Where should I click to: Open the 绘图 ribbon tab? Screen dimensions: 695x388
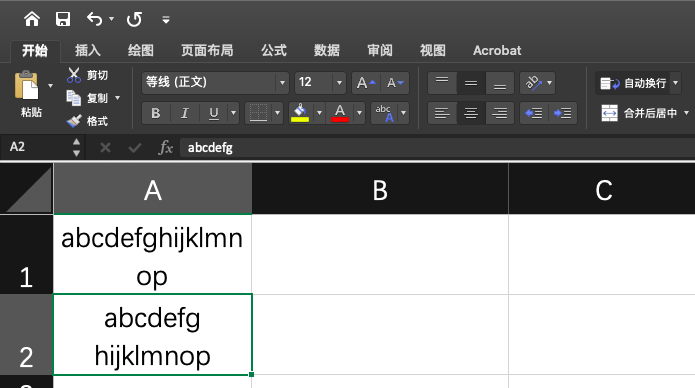[x=141, y=51]
